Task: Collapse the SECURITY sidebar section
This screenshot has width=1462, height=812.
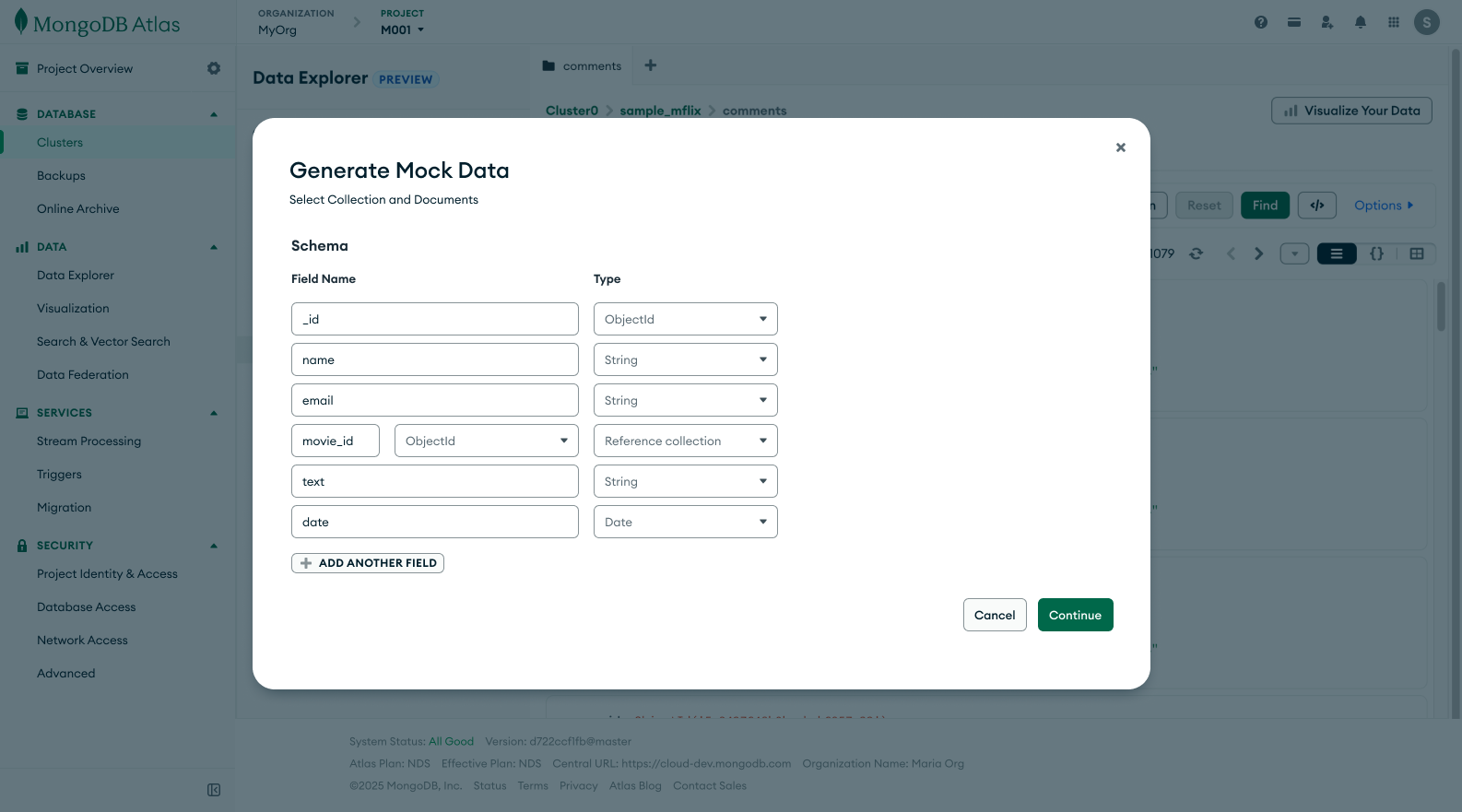Action: tap(214, 546)
